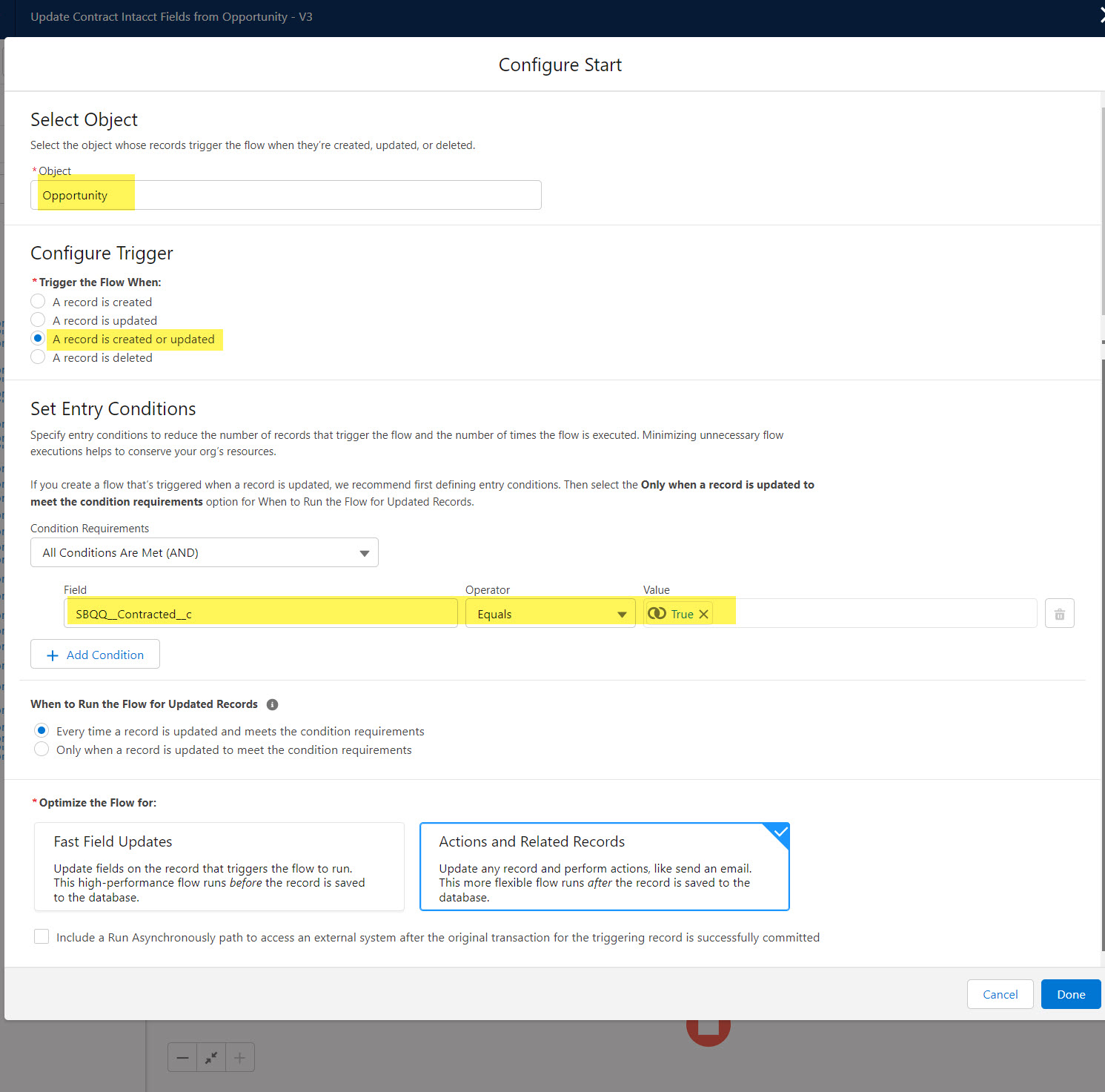This screenshot has height=1092, width=1105.
Task: Expand the Condition Requirements dropdown
Action: (204, 553)
